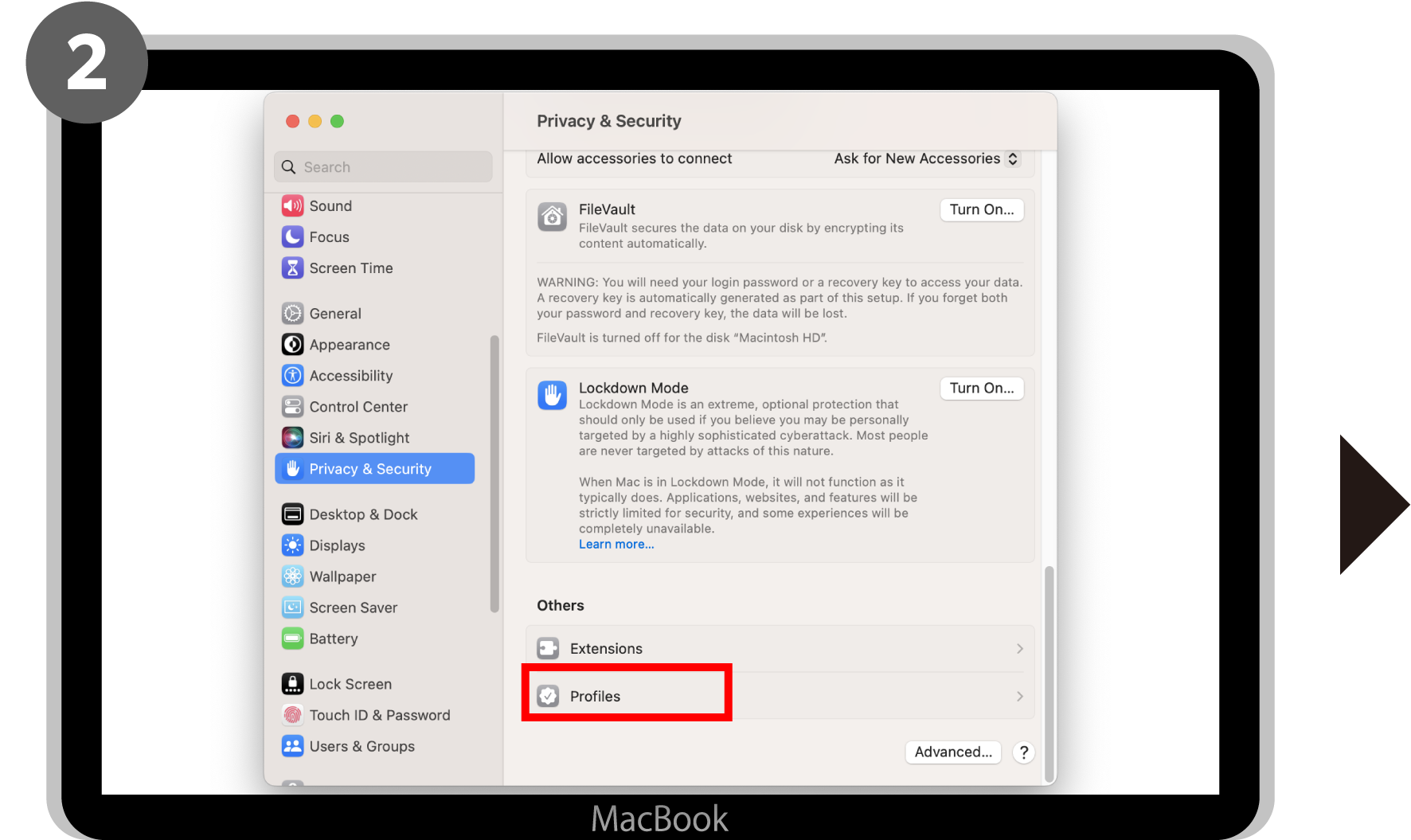Open the accessories connection dropdown
This screenshot has height=840, width=1411.
(x=926, y=158)
